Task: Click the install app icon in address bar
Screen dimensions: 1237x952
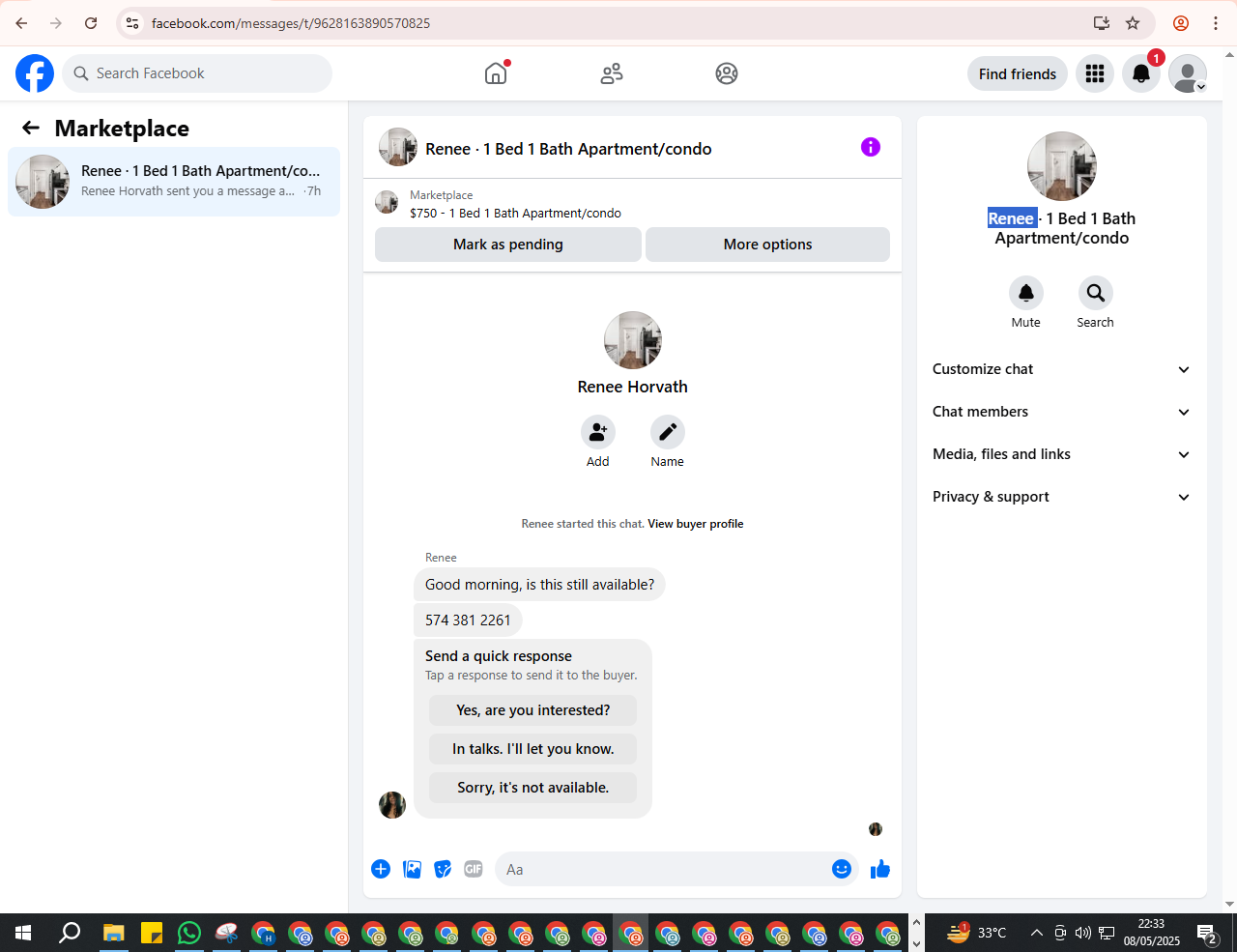Action: tap(1101, 23)
